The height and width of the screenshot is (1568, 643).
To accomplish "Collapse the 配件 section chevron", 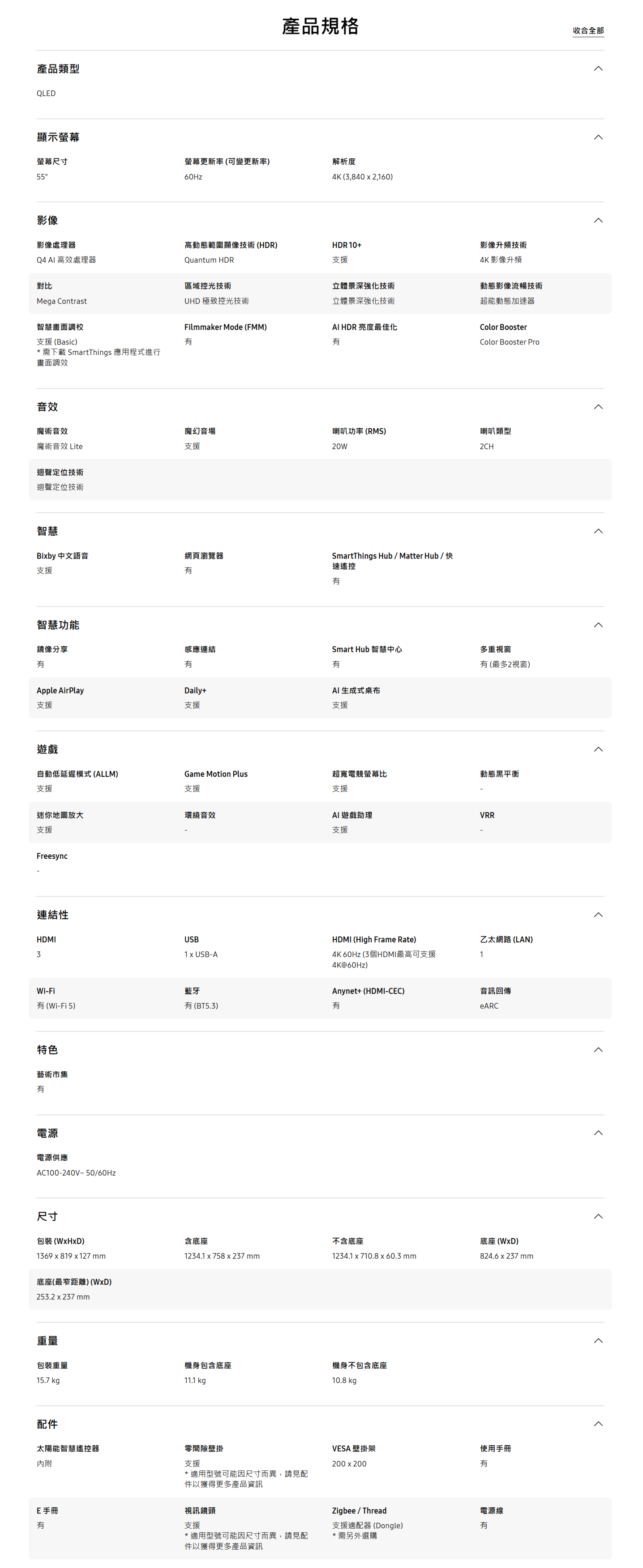I will point(598,1424).
